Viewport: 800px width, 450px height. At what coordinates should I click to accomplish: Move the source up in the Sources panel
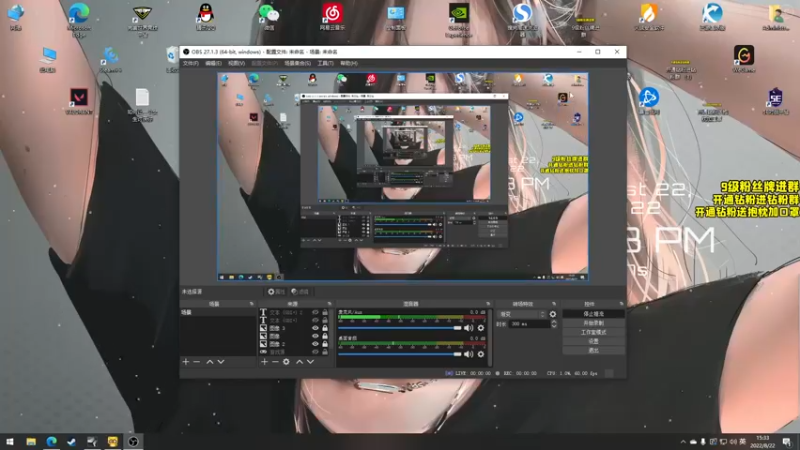point(299,362)
